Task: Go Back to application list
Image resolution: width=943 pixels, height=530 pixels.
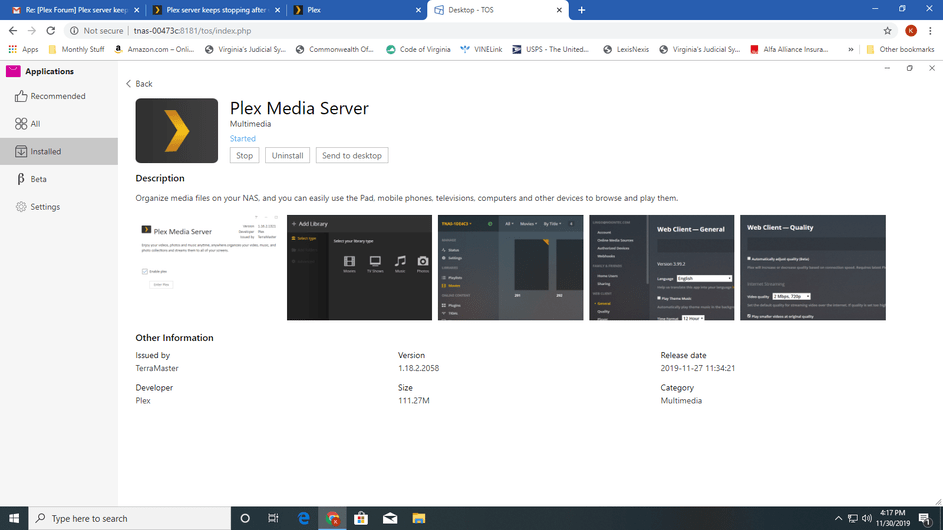Action: [x=139, y=84]
